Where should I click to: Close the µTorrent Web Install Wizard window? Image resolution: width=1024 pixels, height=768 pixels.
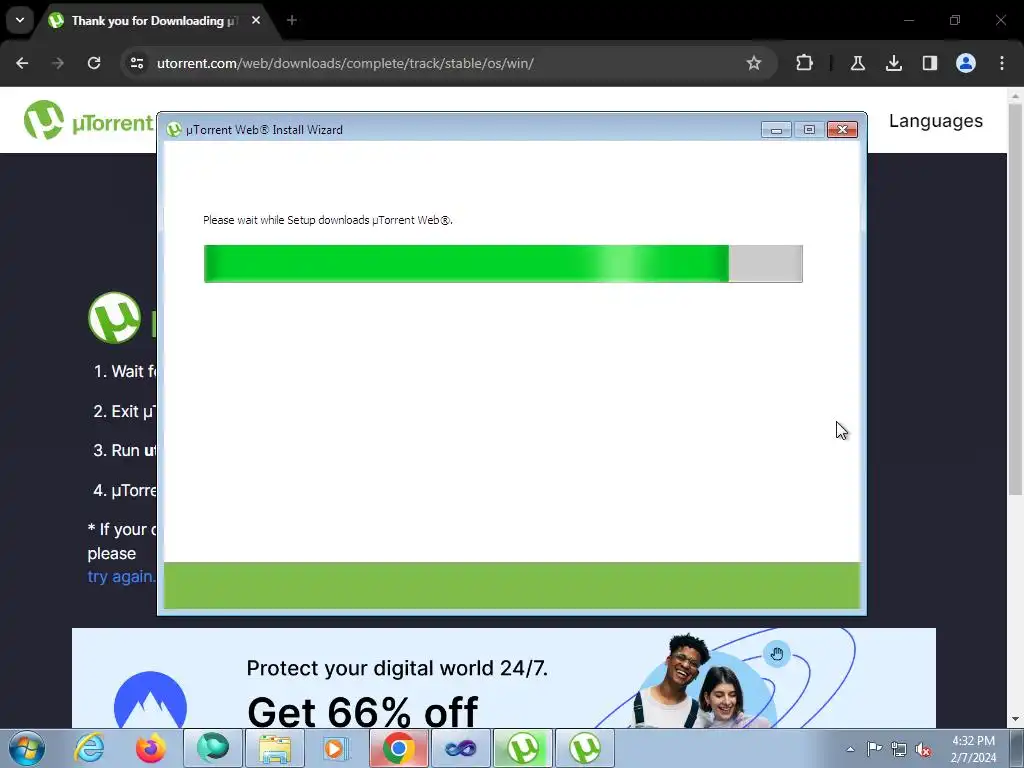coord(842,130)
